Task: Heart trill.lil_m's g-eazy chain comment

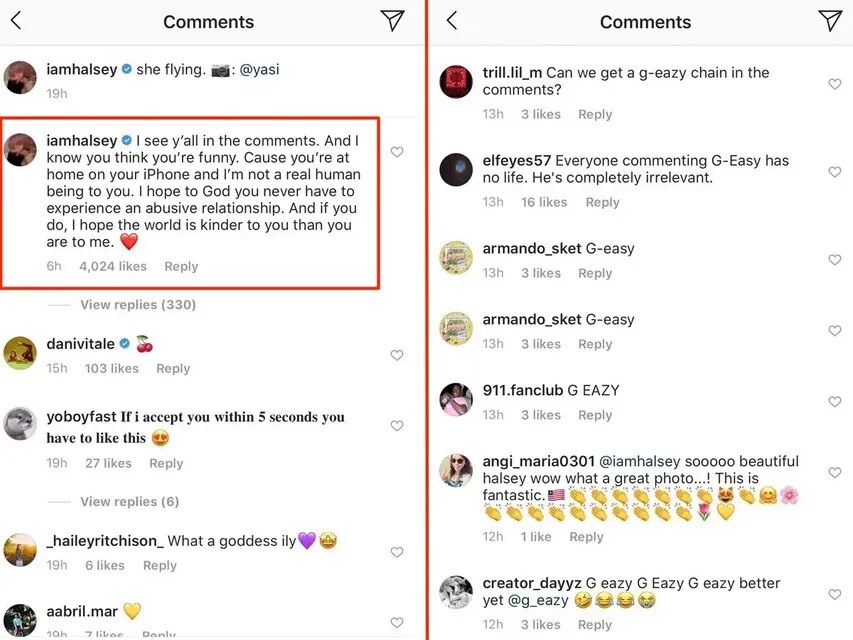Action: [x=835, y=84]
